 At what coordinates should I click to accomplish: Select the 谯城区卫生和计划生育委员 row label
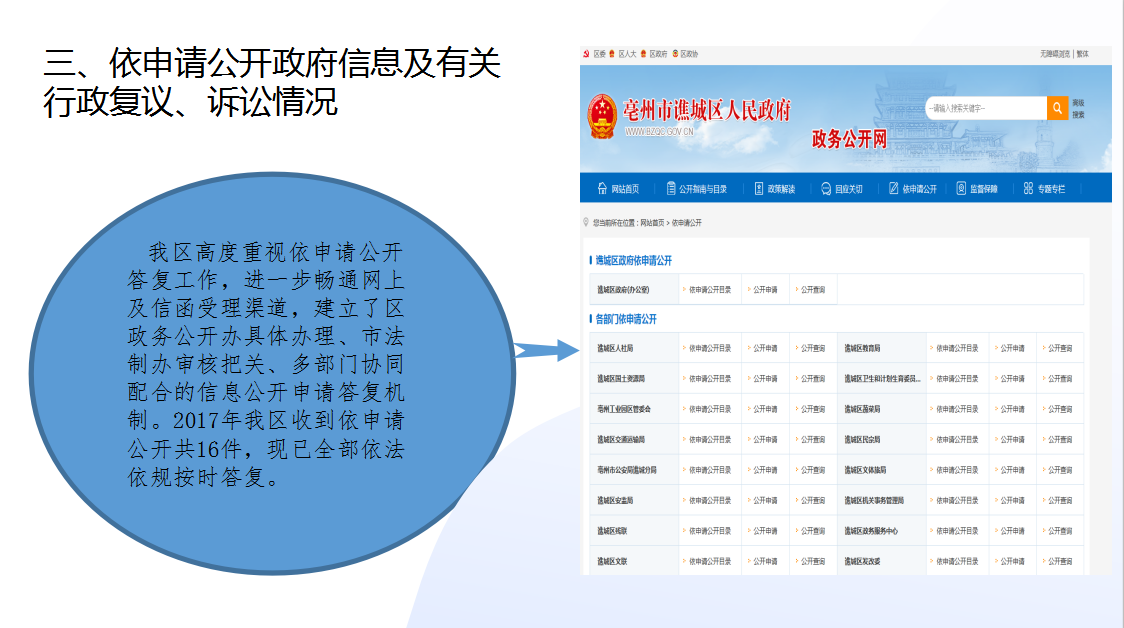coord(882,379)
